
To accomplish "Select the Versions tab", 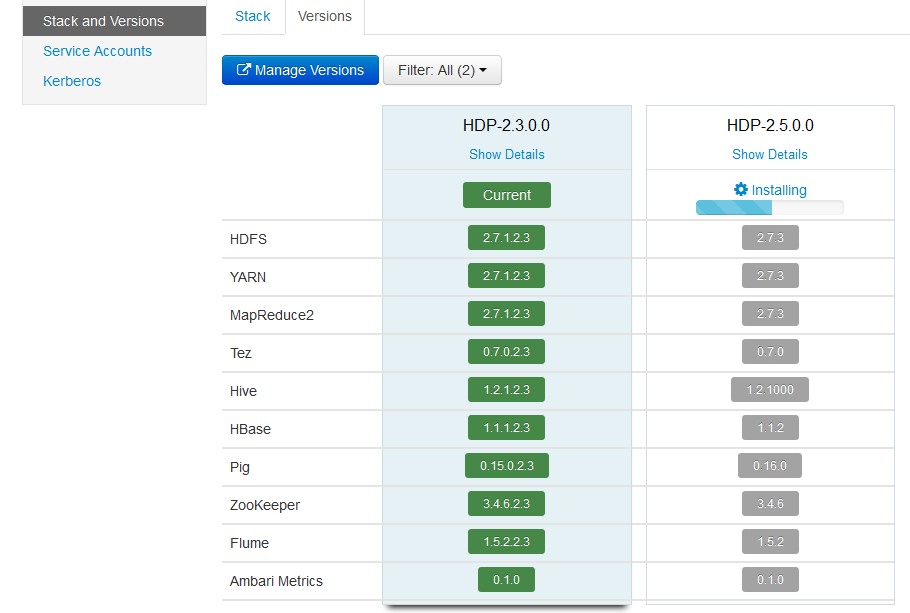I will pos(325,16).
